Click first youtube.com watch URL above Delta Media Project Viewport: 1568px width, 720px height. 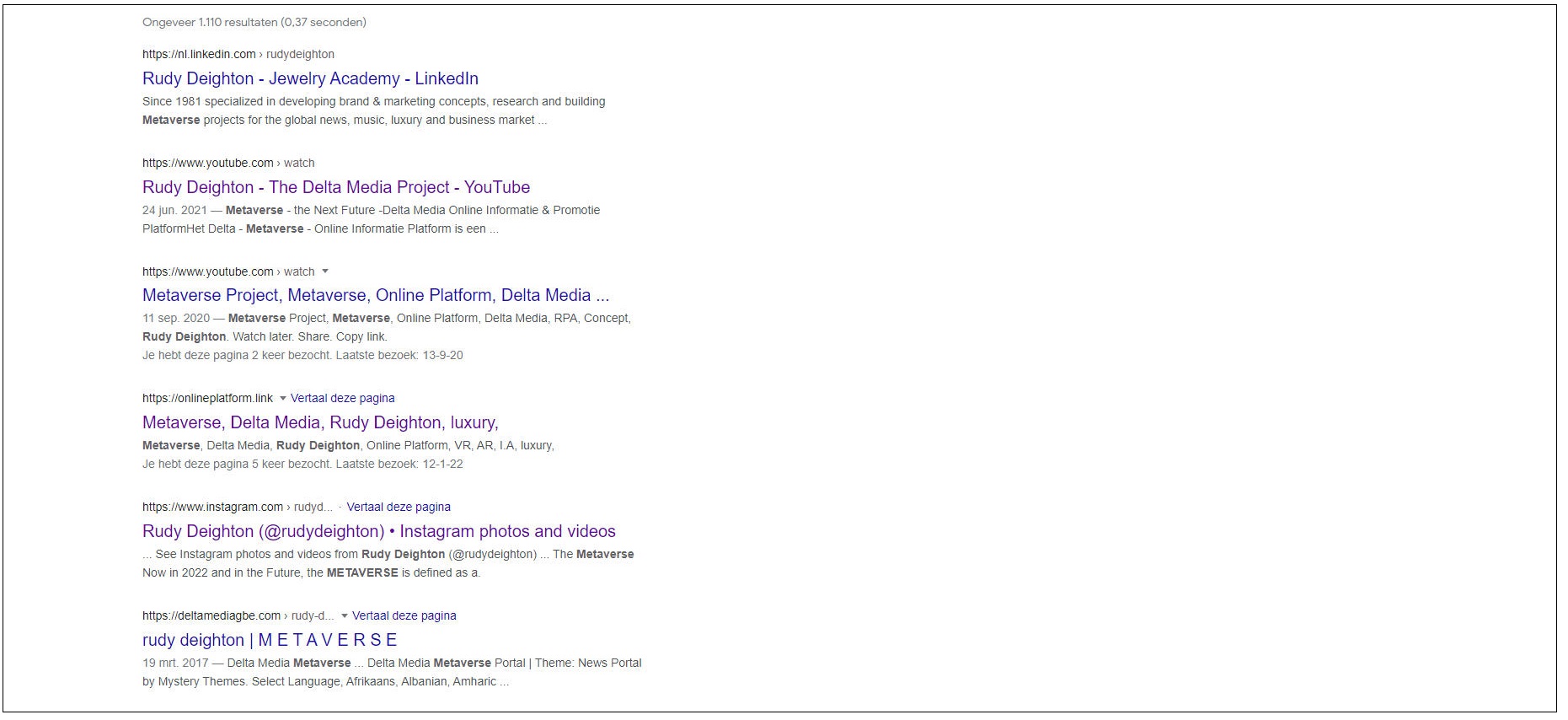pyautogui.click(x=228, y=163)
